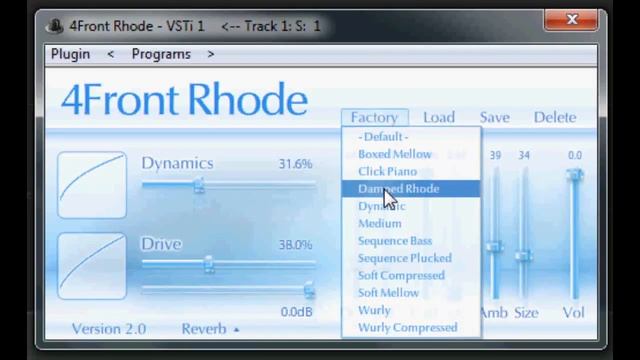The image size is (640, 360).
Task: Select the Click Piano preset
Action: (x=411, y=171)
